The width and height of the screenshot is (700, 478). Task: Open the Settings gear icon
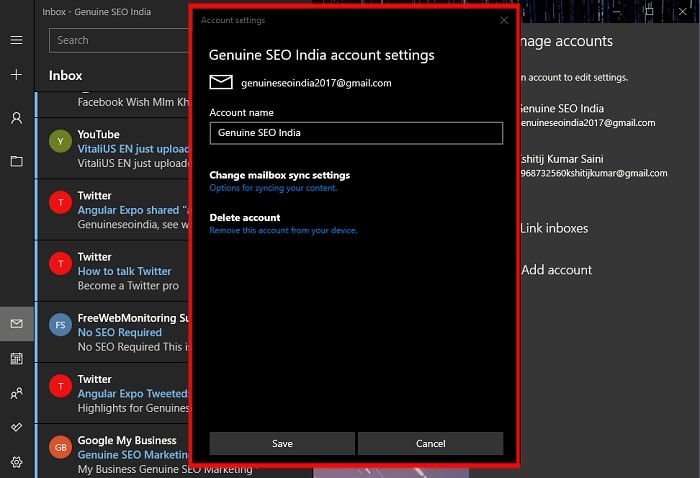[x=17, y=462]
